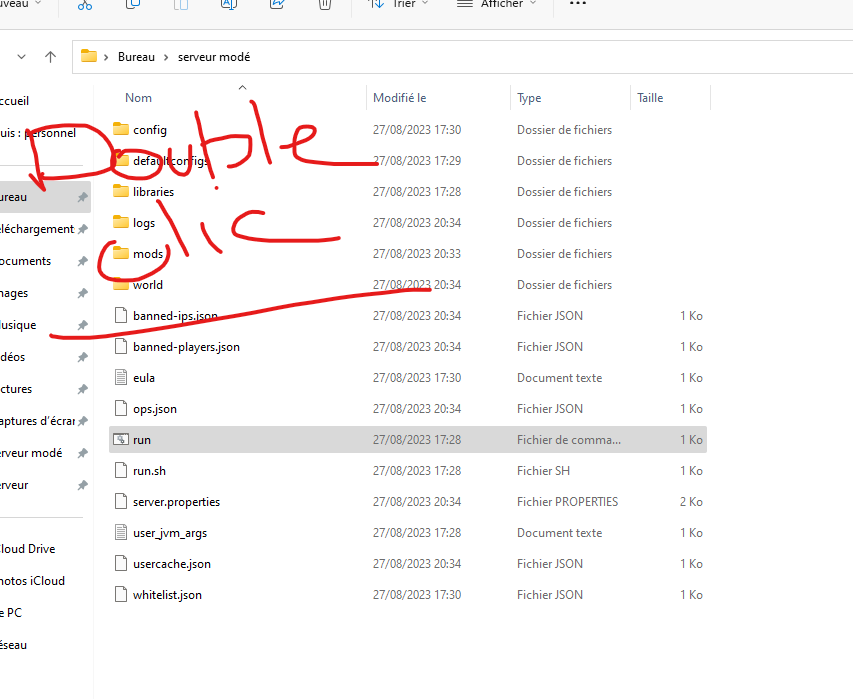The width and height of the screenshot is (853, 699).
Task: Open serveur modé in the navigation pane
Action: [x=31, y=453]
